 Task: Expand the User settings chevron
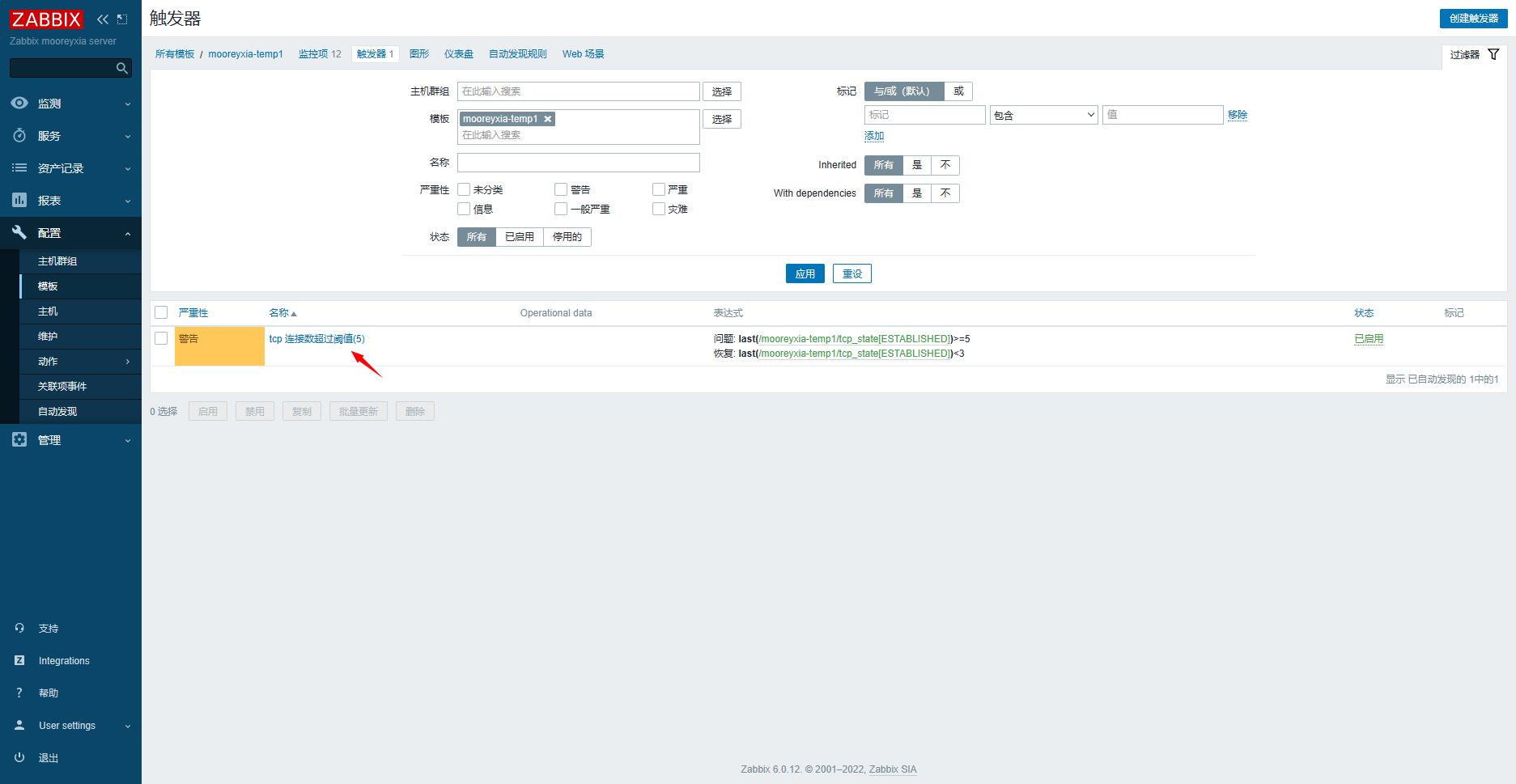tap(128, 727)
